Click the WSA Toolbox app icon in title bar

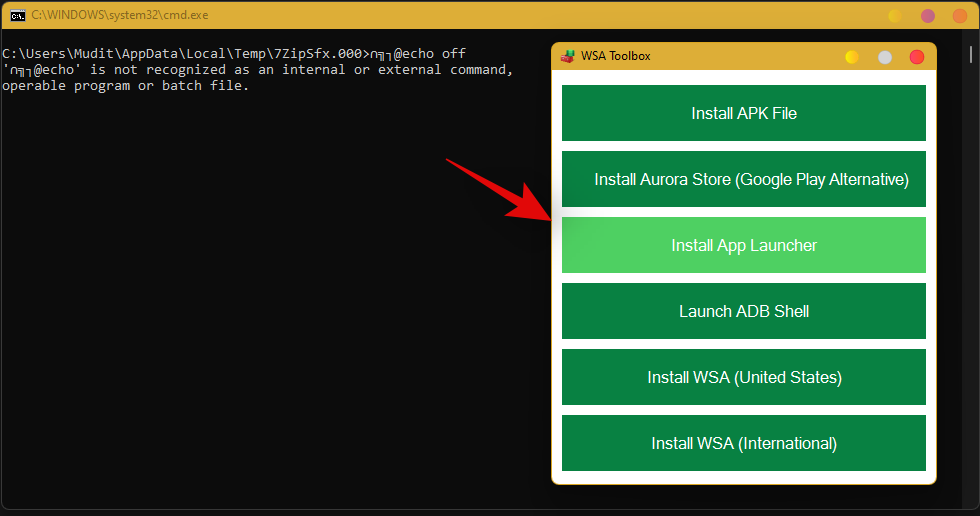click(567, 56)
